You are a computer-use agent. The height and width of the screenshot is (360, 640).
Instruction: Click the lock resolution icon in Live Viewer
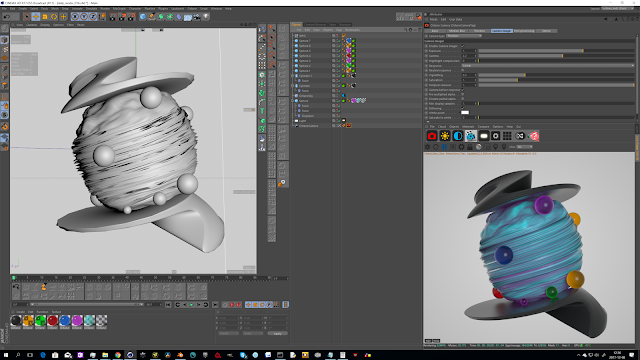(x=470, y=147)
